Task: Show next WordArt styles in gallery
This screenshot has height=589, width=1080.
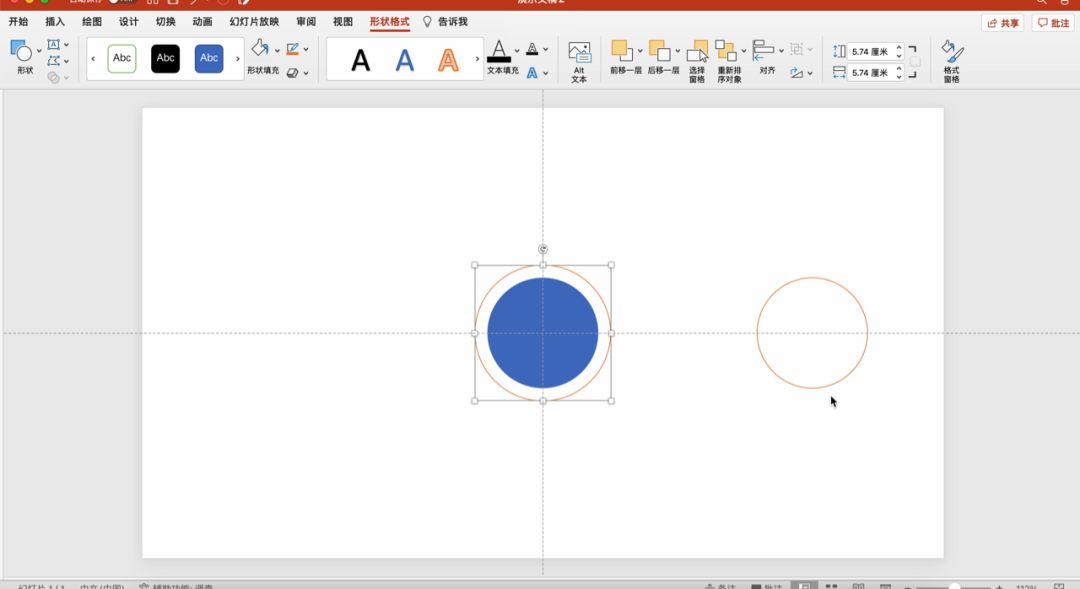Action: coord(477,59)
